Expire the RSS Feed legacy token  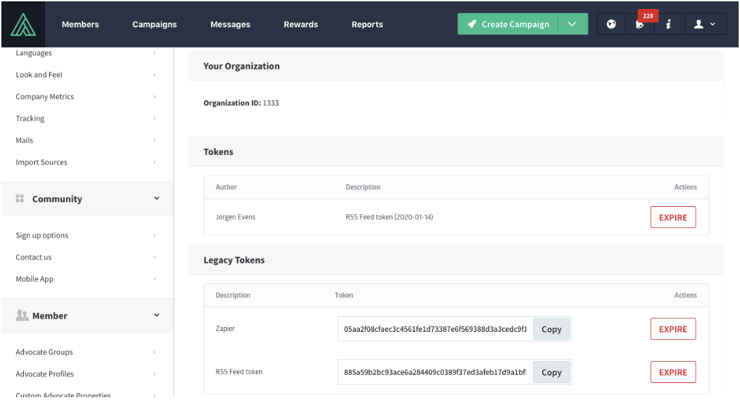(673, 372)
